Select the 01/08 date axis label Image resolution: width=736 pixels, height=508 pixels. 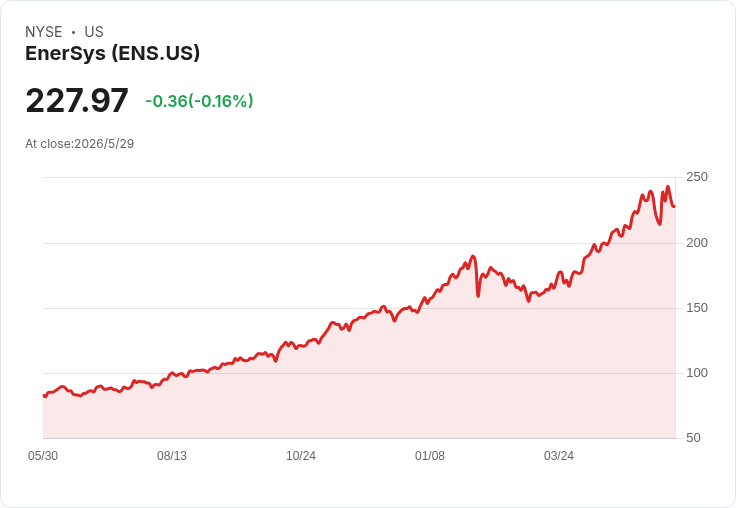coord(429,455)
